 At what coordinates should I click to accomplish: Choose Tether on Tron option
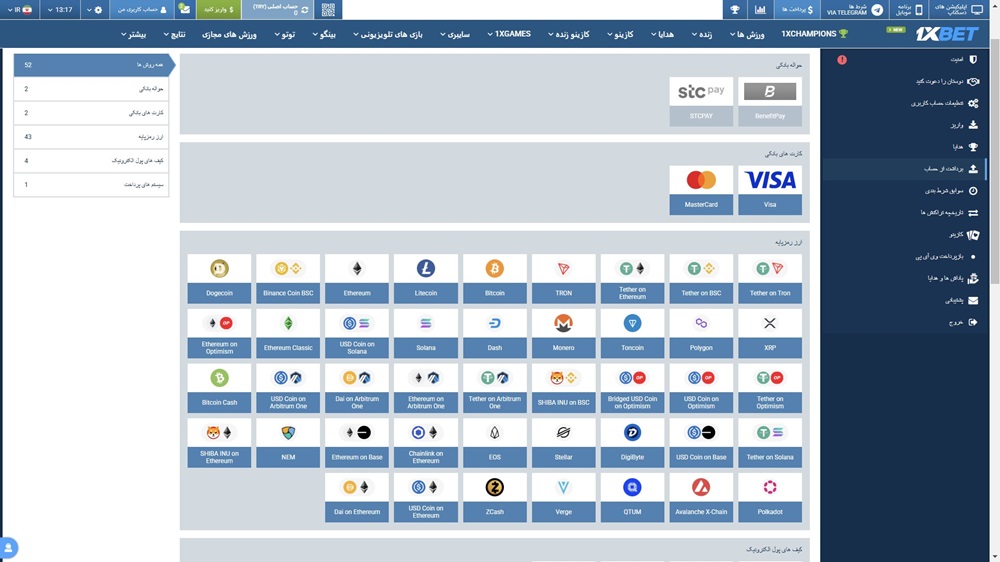770,278
